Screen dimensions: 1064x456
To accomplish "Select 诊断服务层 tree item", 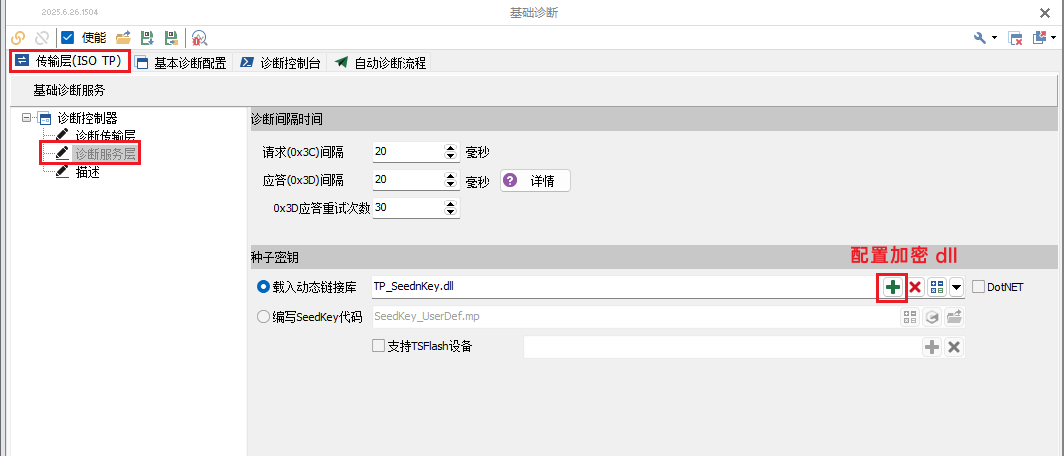I will pos(105,153).
